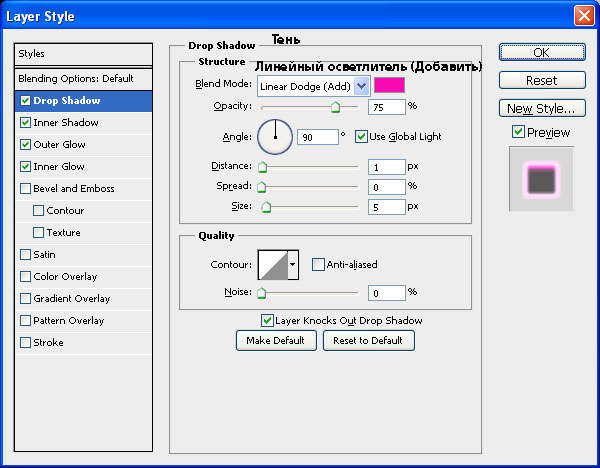Toggle the Preview checkbox
The image size is (600, 468).
pos(518,132)
